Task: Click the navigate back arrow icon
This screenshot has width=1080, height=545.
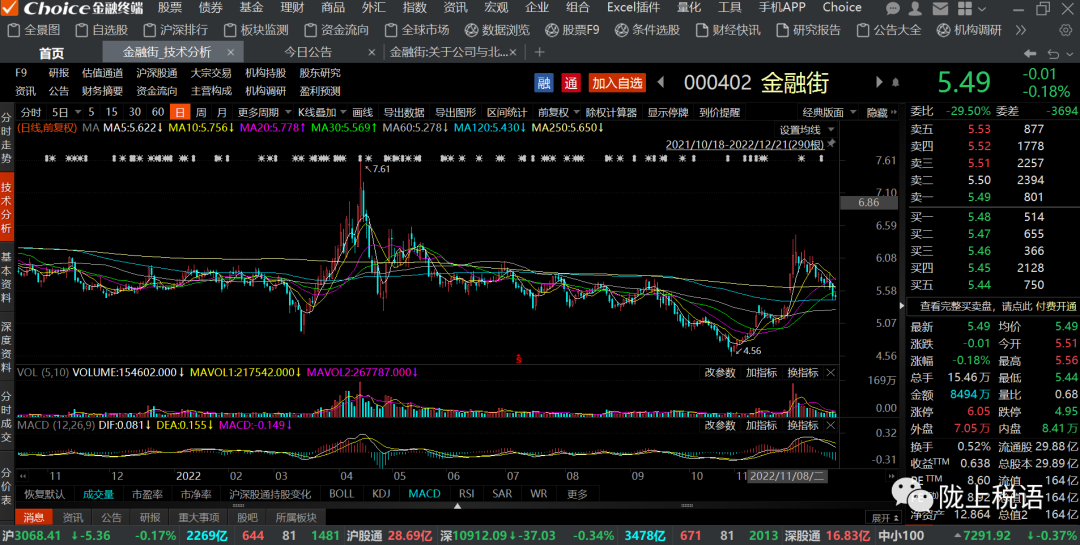Action: [x=1030, y=53]
